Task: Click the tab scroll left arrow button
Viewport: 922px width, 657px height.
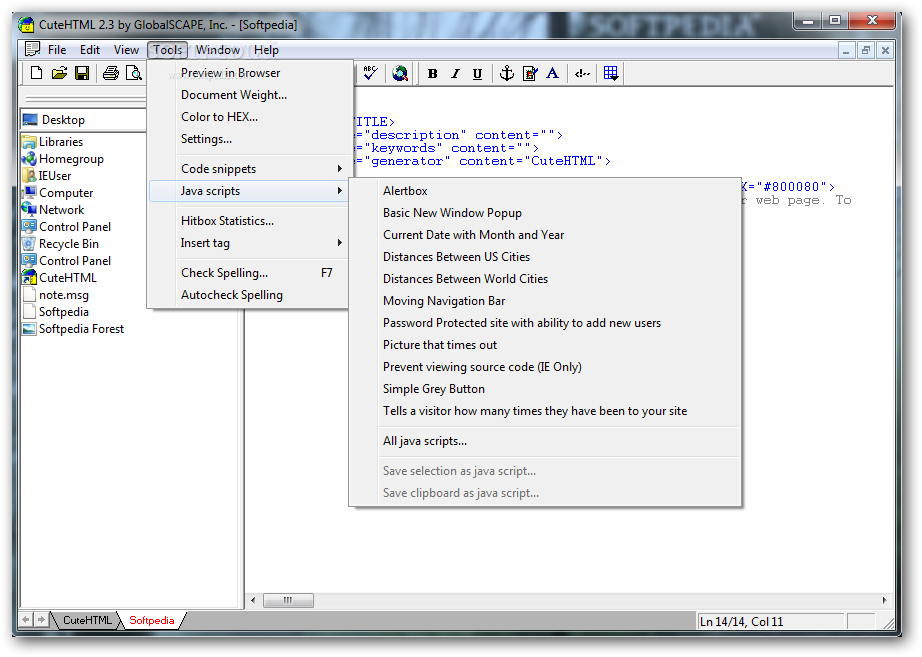Action: (26, 619)
